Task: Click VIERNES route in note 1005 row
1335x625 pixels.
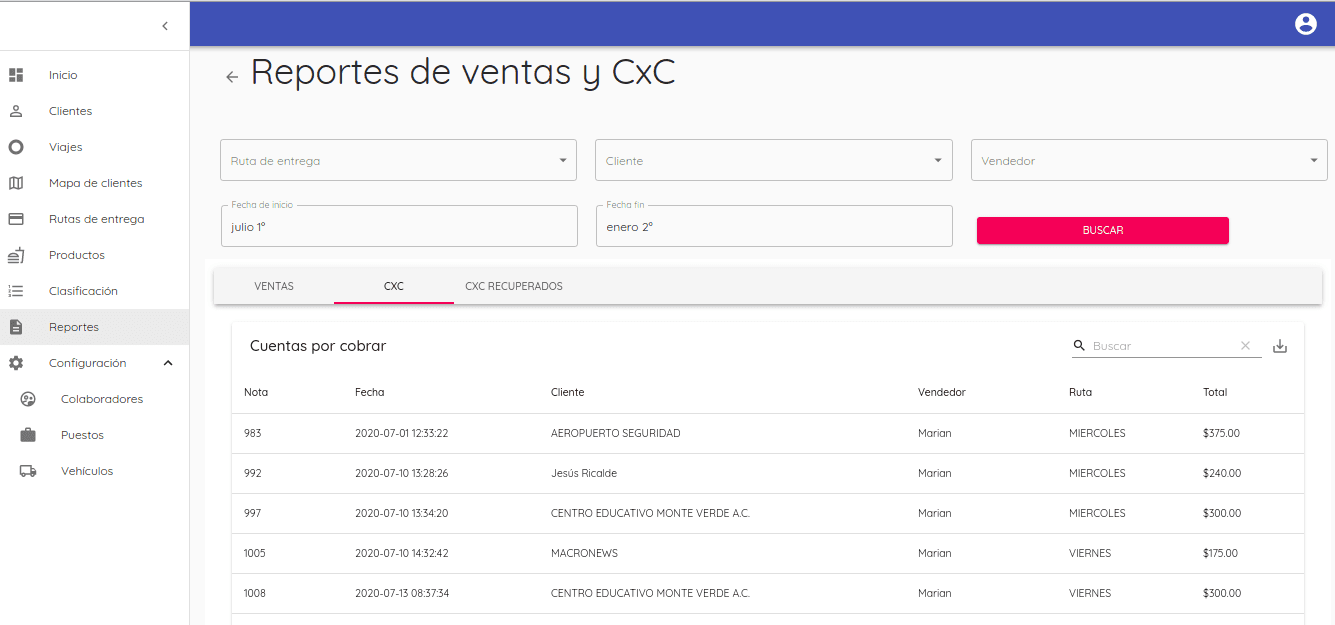Action: 1090,553
